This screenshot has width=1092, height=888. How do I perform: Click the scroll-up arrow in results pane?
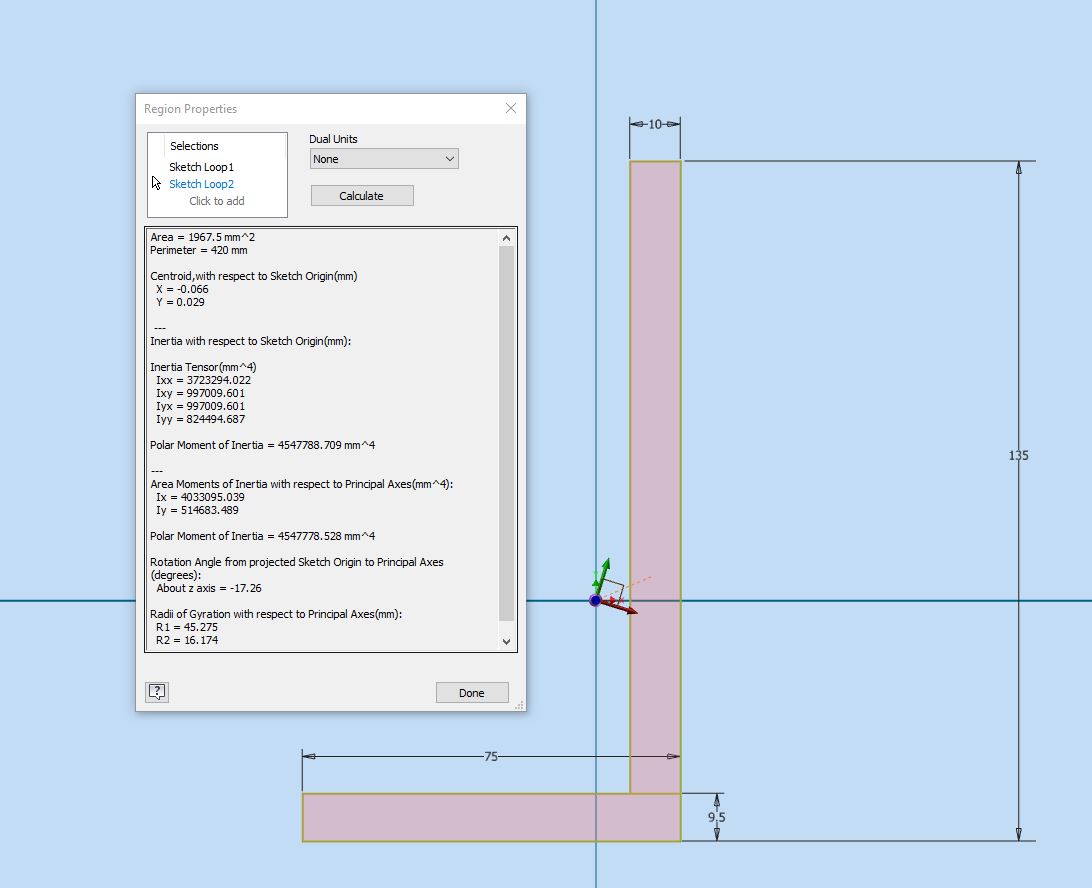point(506,237)
